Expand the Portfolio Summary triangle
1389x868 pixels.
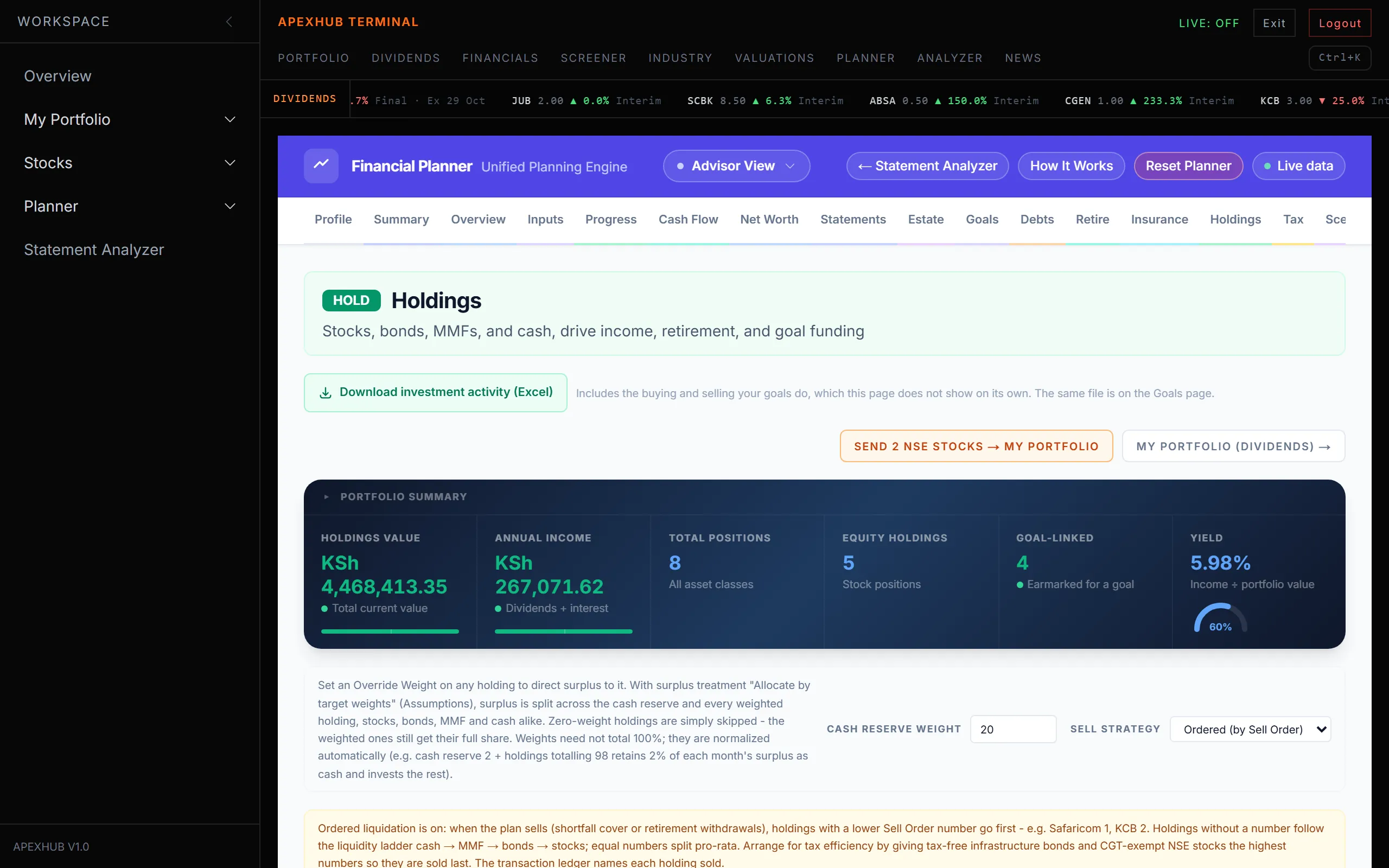[x=326, y=496]
